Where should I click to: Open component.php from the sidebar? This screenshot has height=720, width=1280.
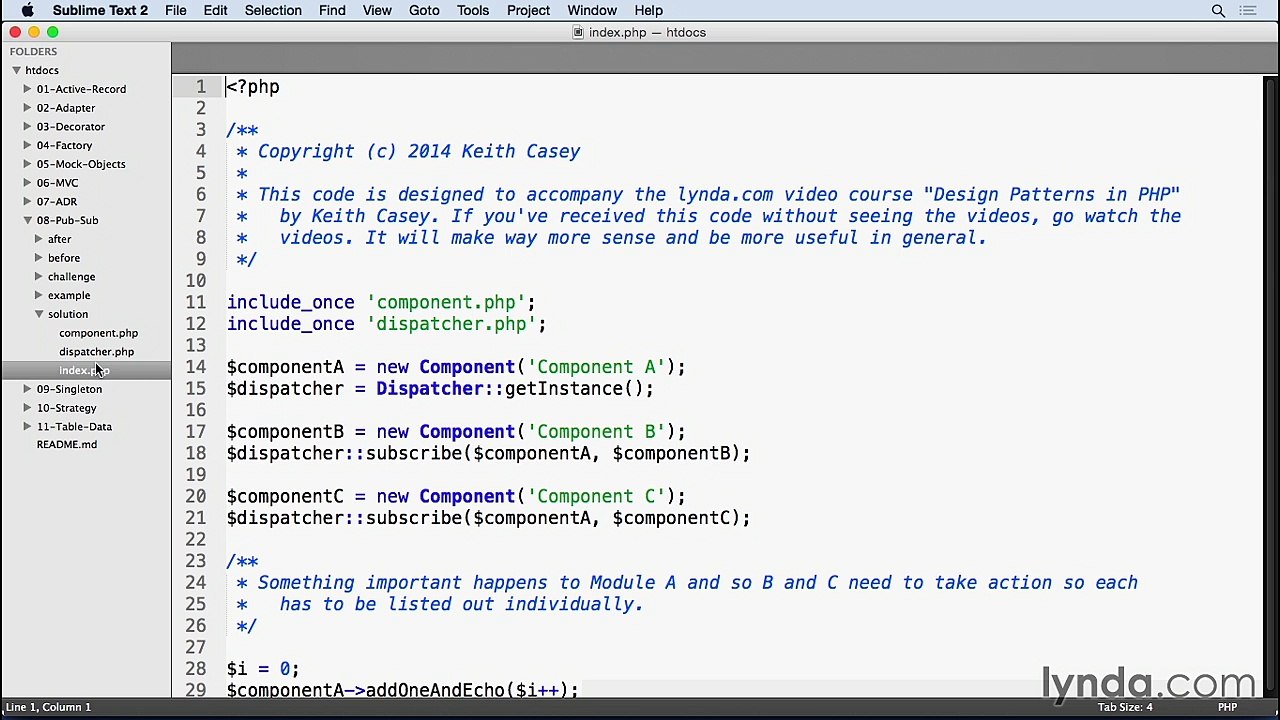tap(98, 333)
